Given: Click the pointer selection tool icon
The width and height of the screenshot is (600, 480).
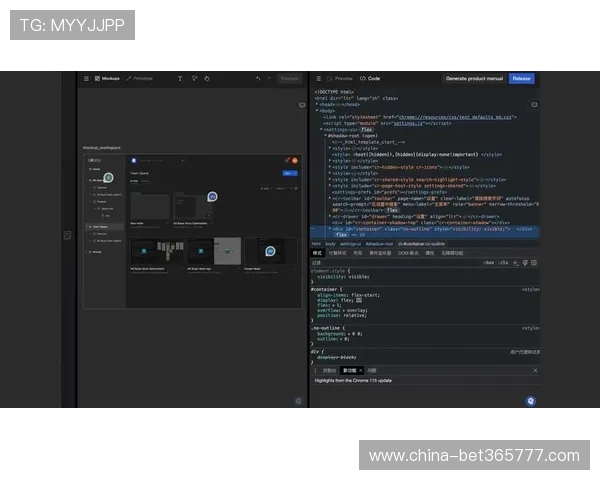Looking at the screenshot, I should pos(194,78).
